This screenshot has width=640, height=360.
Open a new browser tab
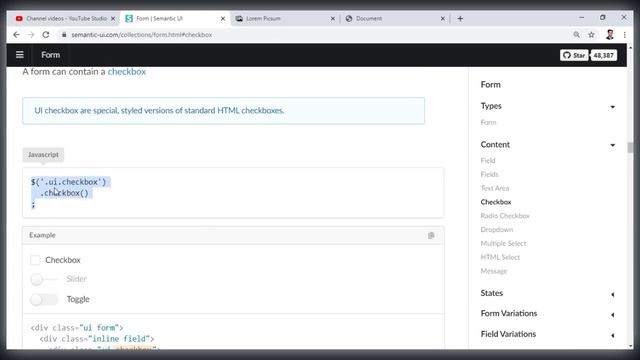click(460, 18)
